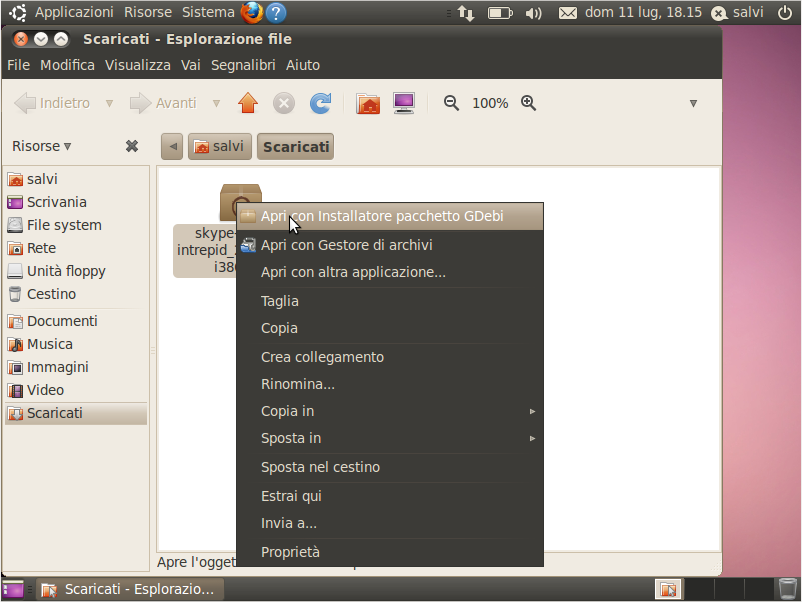Select Proprietà in the context menu

click(x=390, y=552)
